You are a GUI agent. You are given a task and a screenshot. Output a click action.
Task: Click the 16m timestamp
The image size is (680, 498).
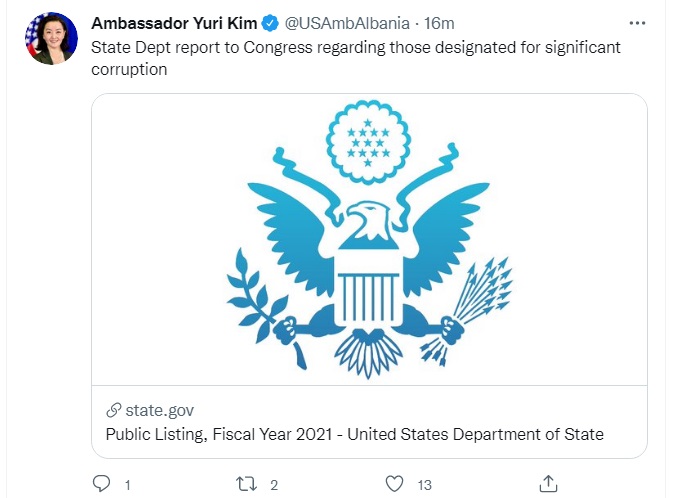440,23
